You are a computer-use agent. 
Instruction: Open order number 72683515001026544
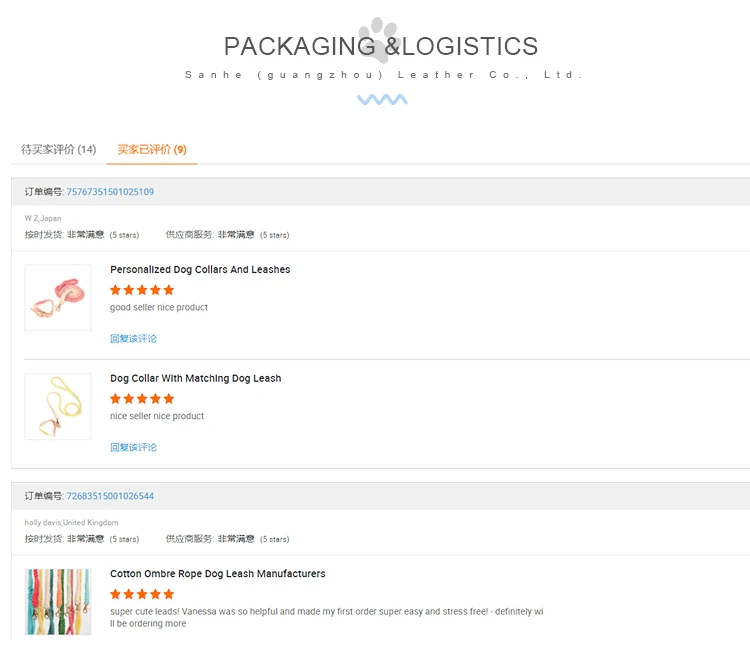coord(110,496)
